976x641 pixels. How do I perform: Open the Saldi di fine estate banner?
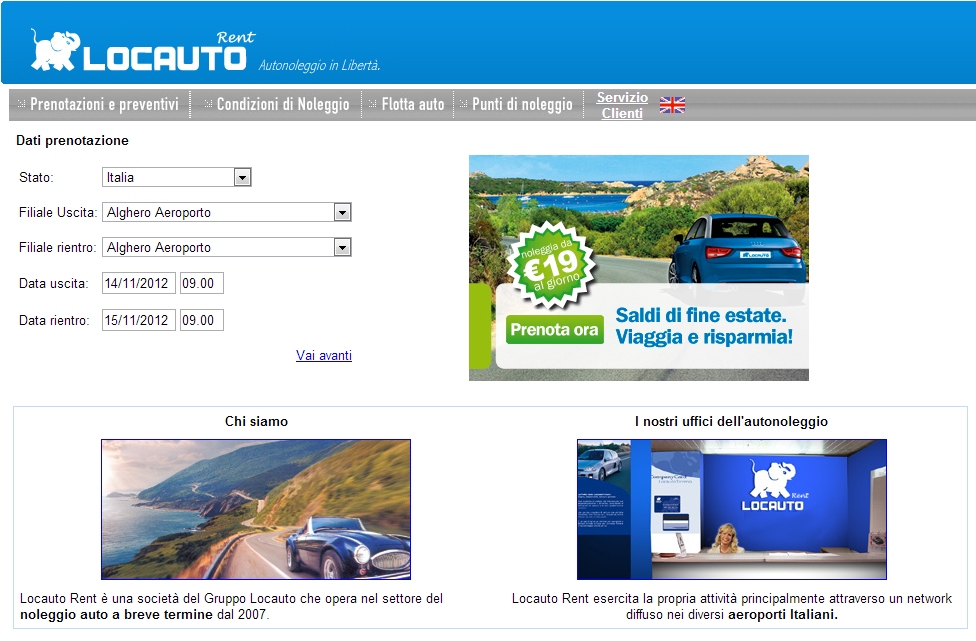point(639,268)
